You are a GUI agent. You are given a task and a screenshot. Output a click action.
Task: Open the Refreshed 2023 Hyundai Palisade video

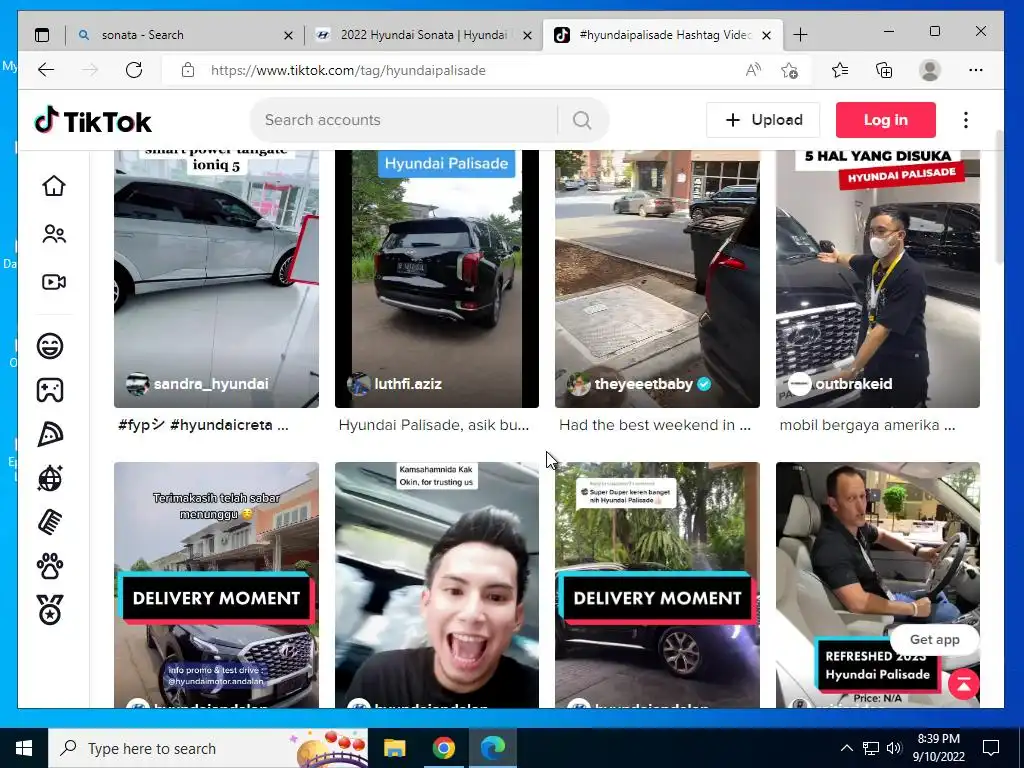[x=878, y=585]
